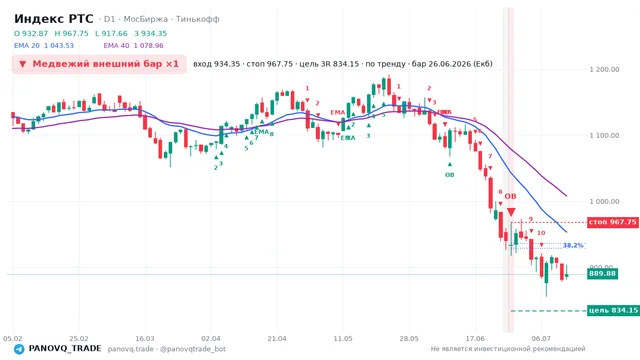The width and height of the screenshot is (640, 360).
Task: Click the '@panovqtrade_bot' handle text
Action: click(x=193, y=349)
